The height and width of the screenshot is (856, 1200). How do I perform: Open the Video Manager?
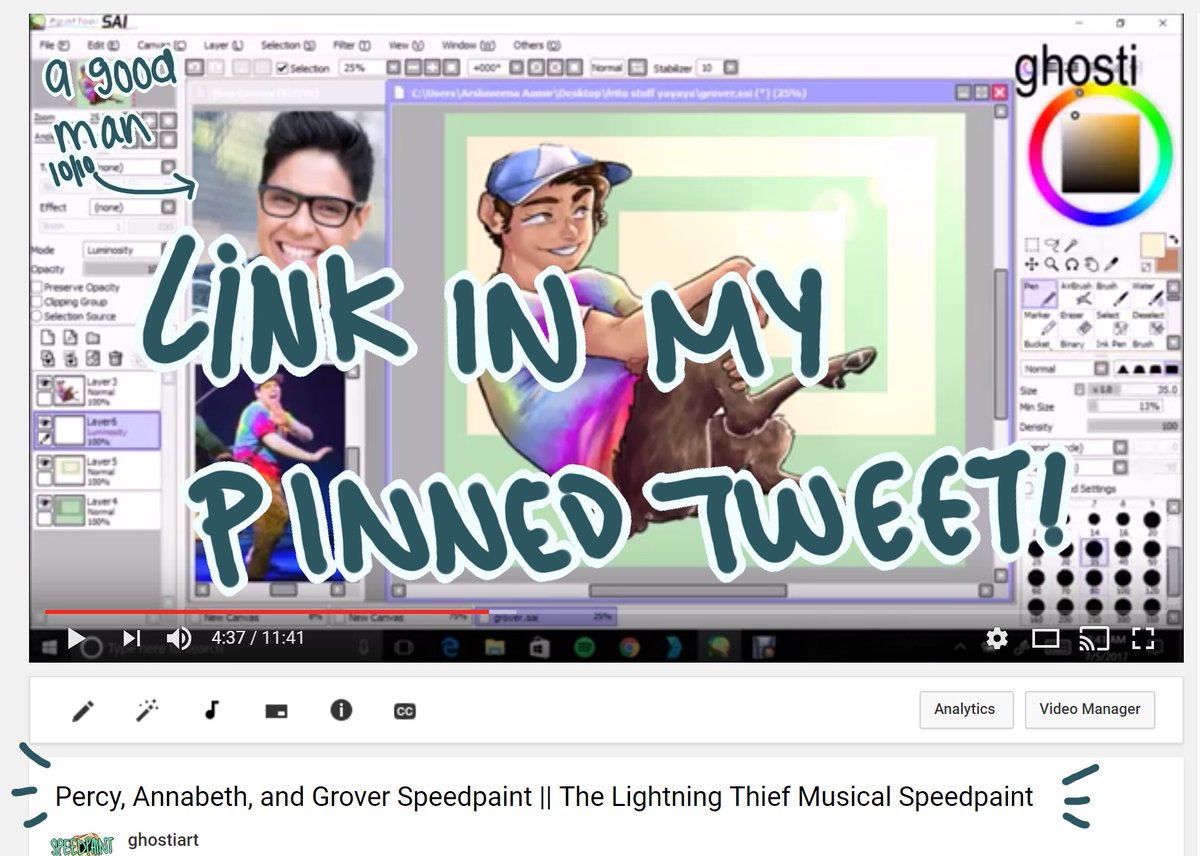pos(1090,709)
